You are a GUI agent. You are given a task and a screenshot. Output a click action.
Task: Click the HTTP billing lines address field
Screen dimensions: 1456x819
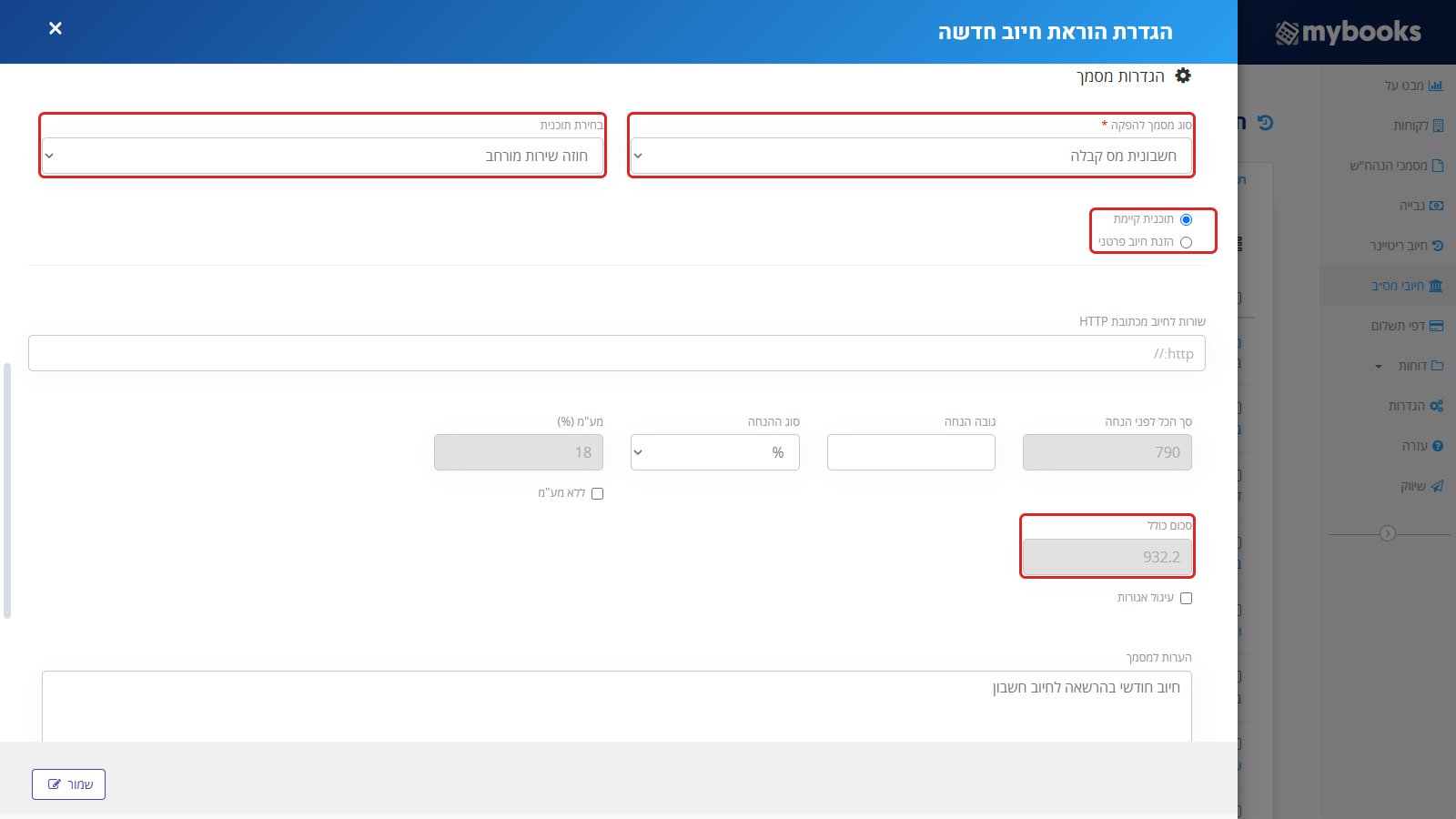point(617,353)
